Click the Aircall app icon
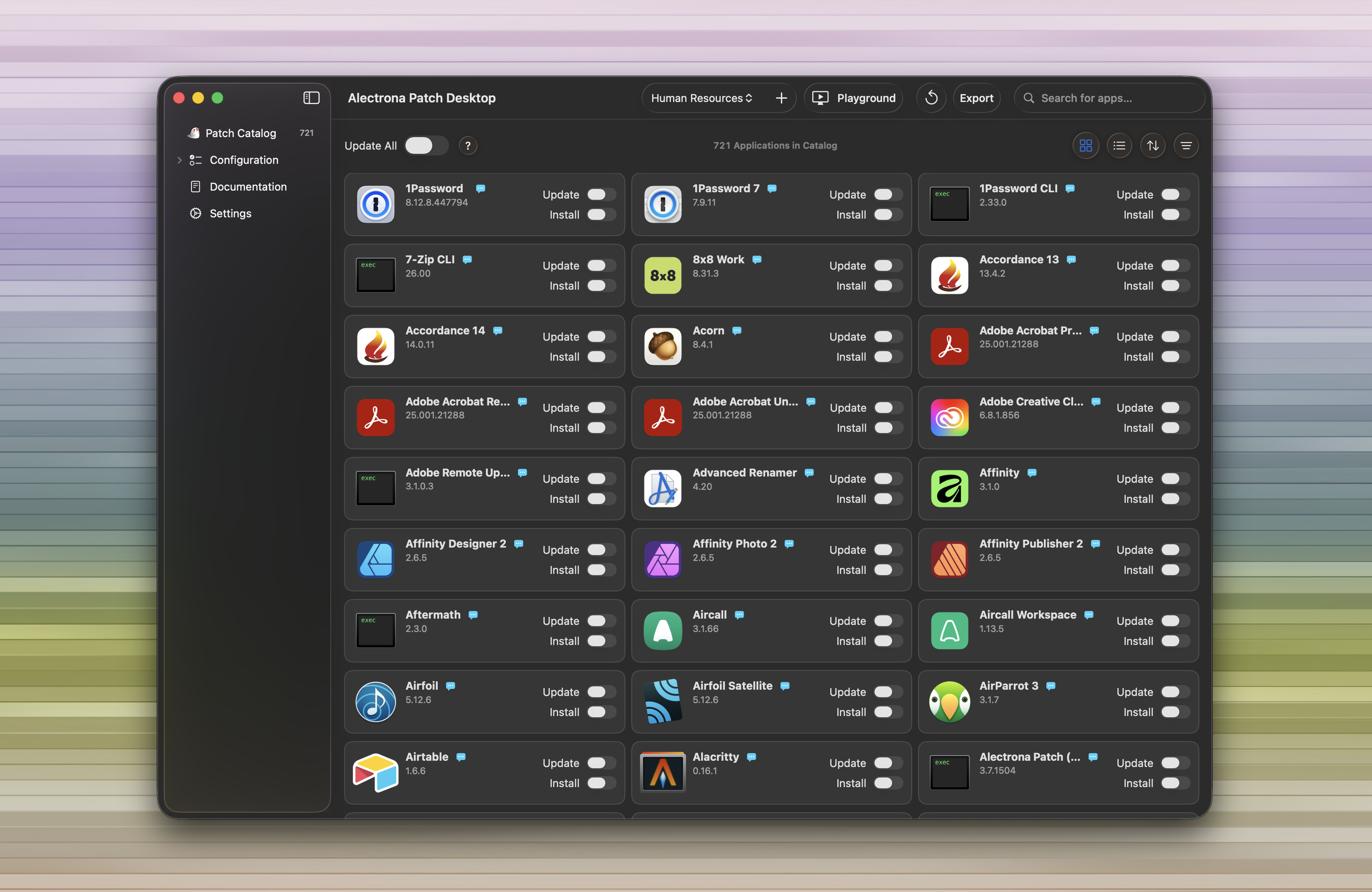 click(x=662, y=630)
